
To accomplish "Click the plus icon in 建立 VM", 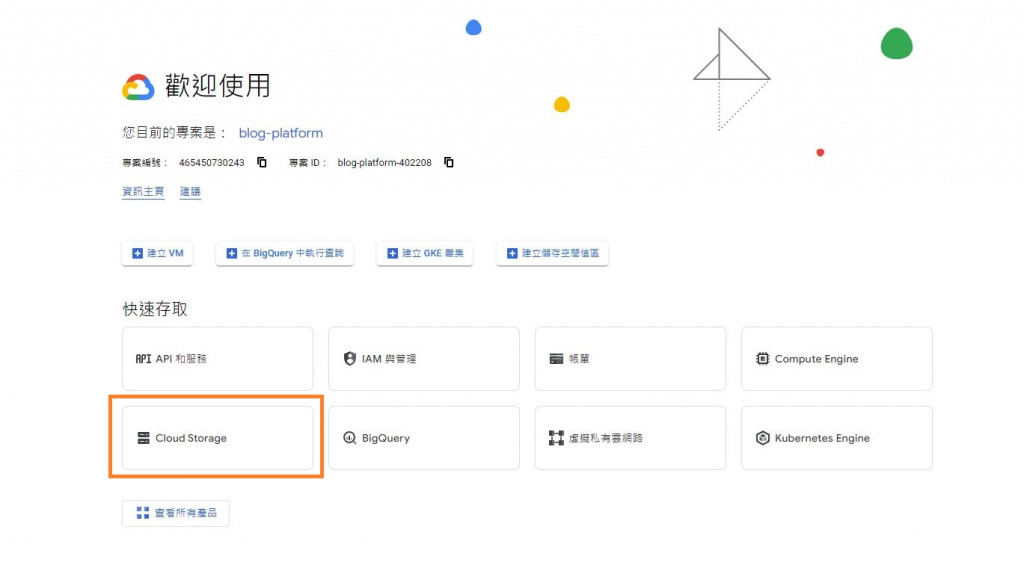I will 137,253.
